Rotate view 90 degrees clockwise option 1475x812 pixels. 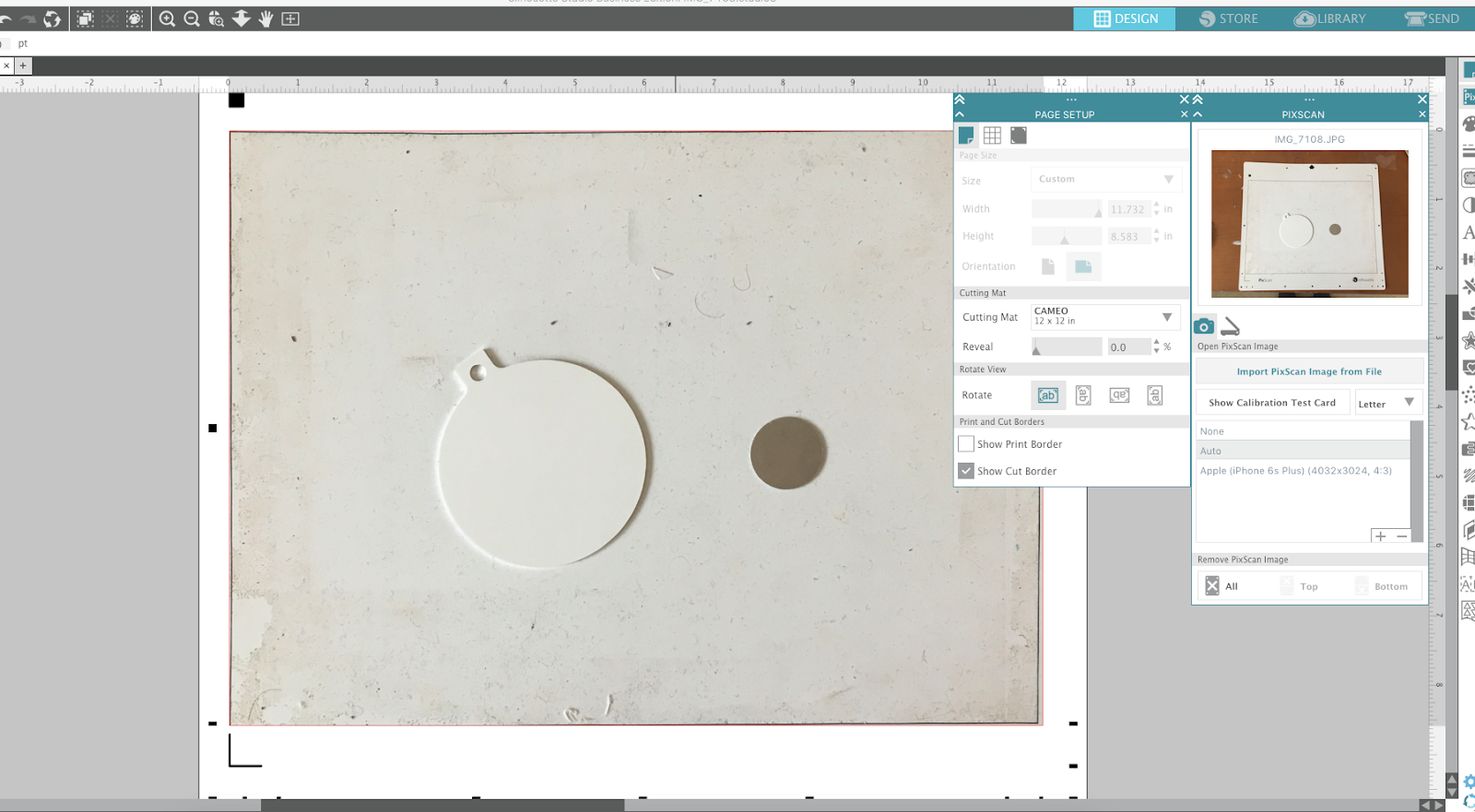pos(1083,395)
